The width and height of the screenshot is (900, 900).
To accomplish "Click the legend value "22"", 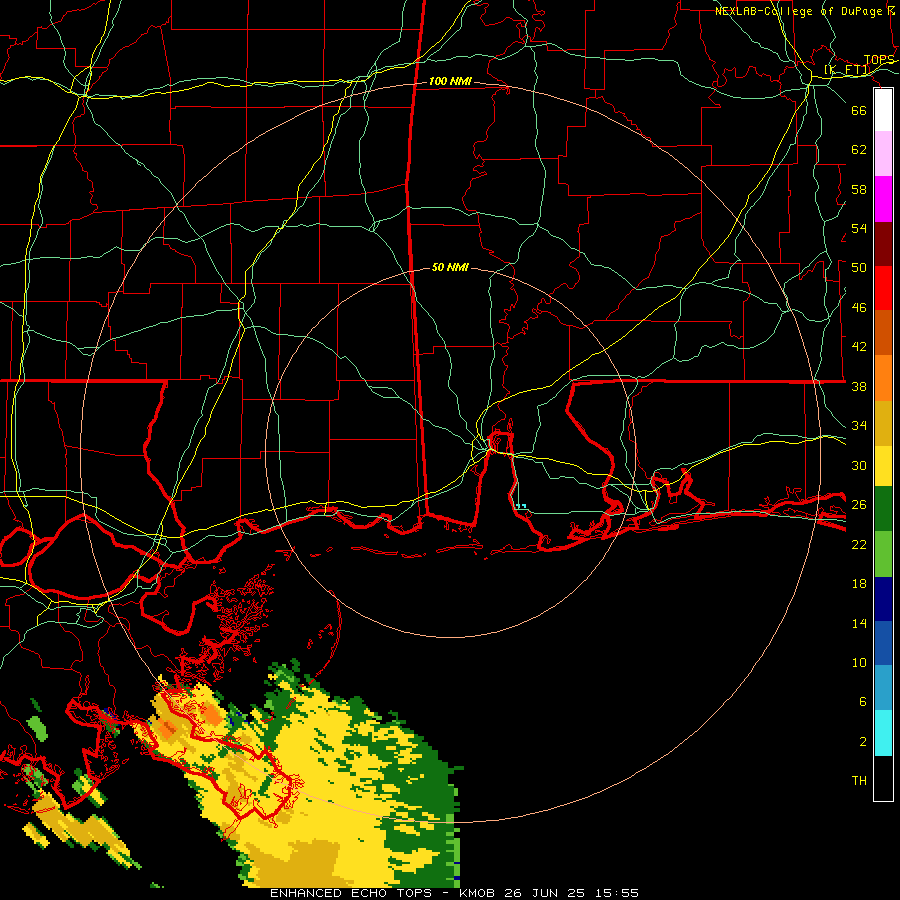I will (x=859, y=545).
